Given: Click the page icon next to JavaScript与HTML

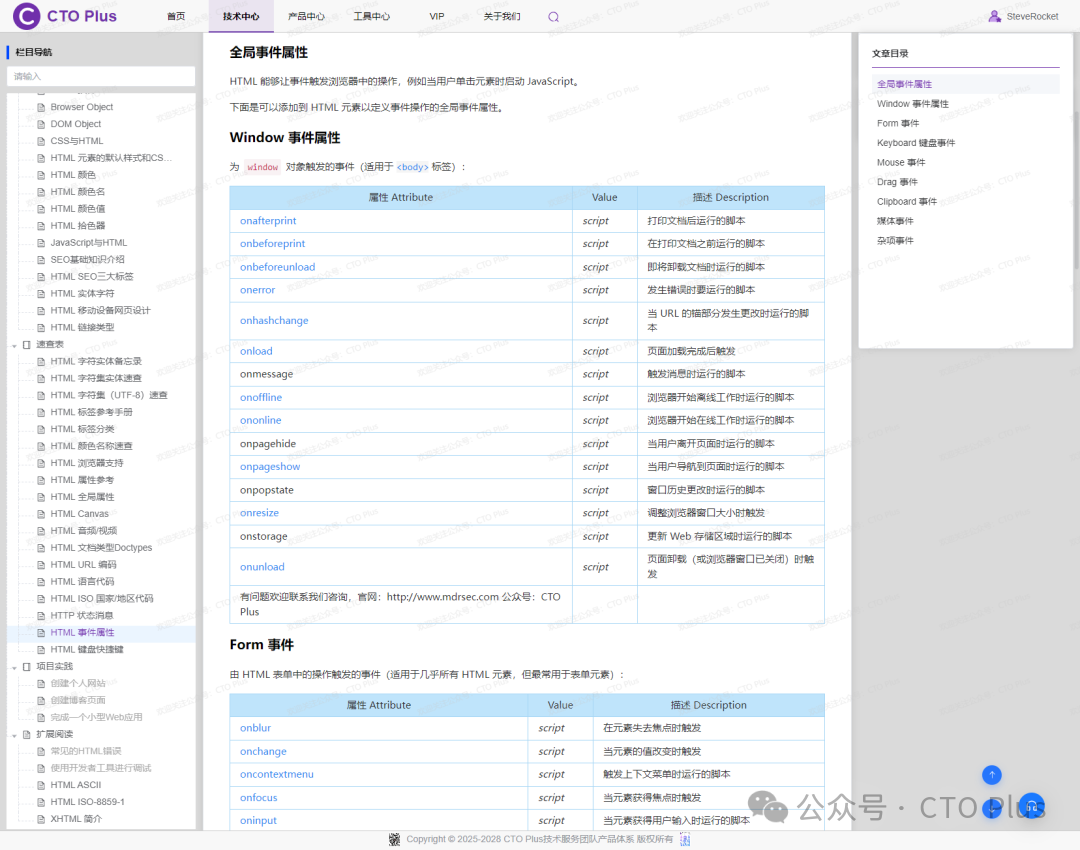Looking at the screenshot, I should (41, 242).
